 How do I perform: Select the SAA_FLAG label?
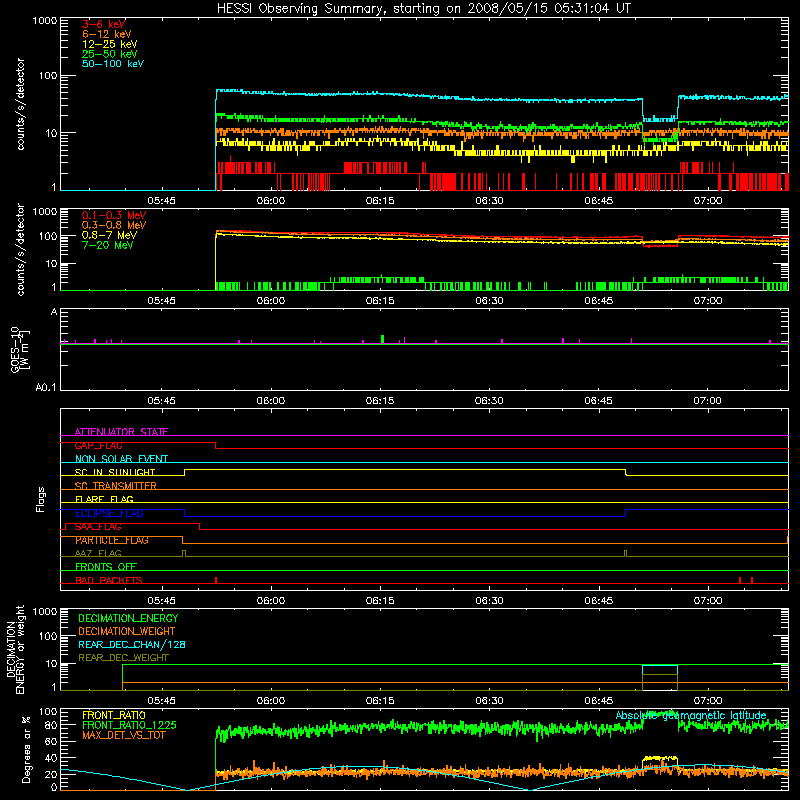[98, 527]
